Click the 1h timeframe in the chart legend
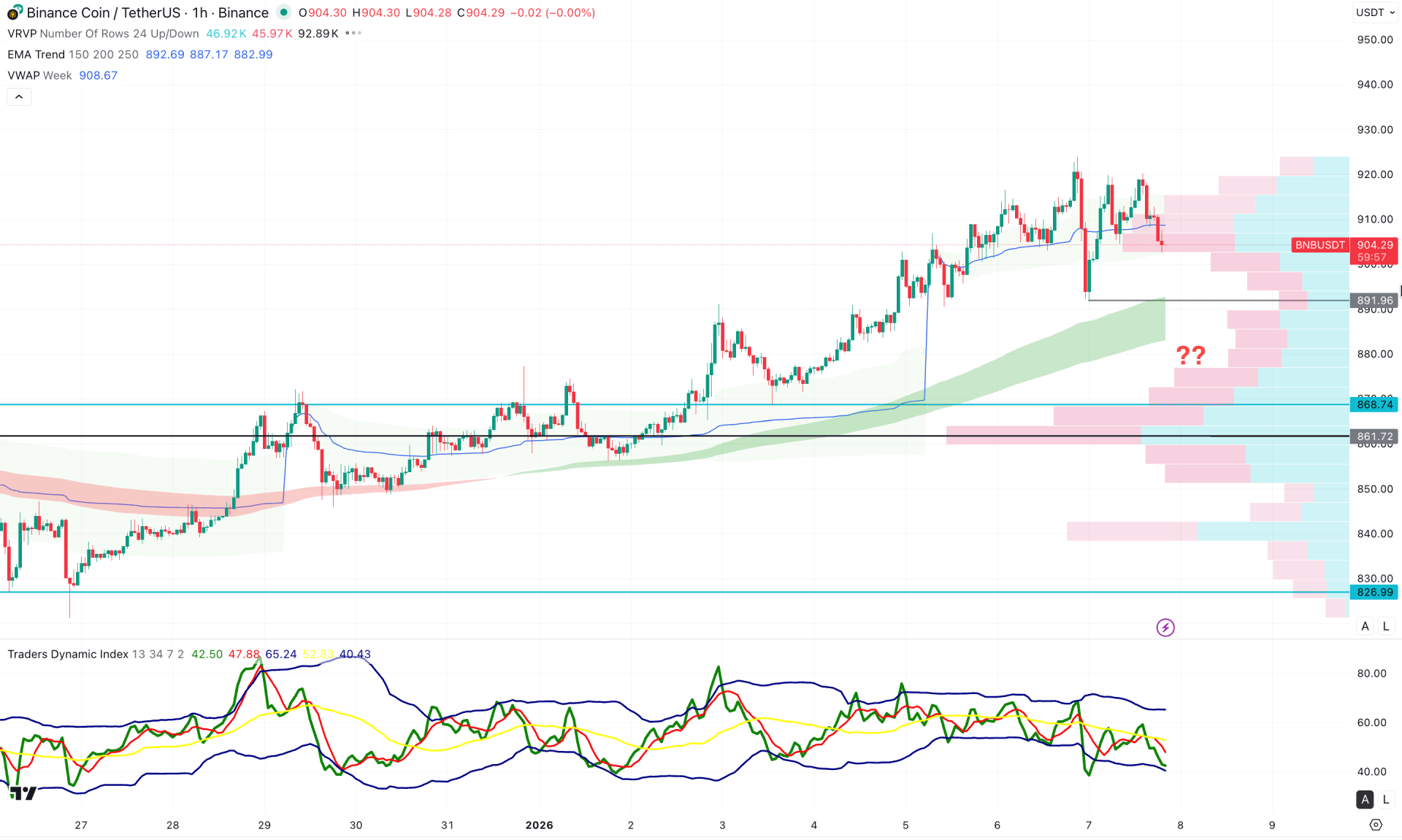The width and height of the screenshot is (1402, 840). tap(199, 12)
